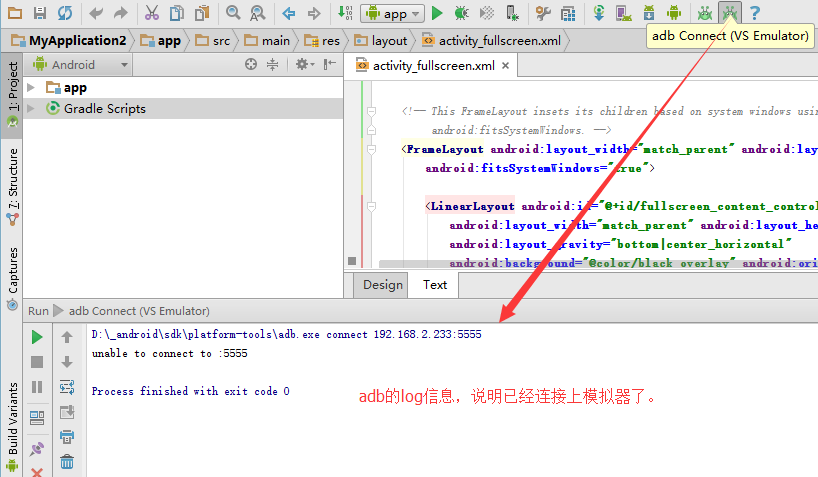Pause output in the Run panel
Viewport: 818px width, 477px height.
37,387
